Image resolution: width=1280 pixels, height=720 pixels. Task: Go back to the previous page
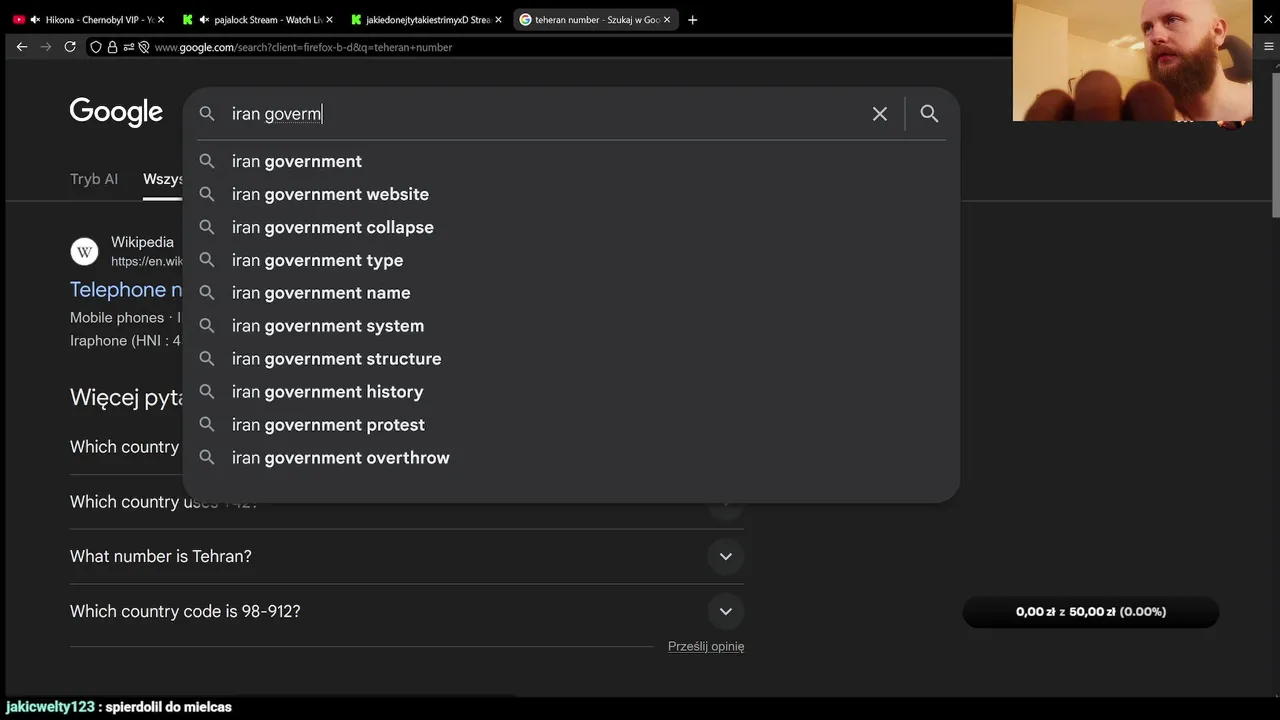click(22, 47)
